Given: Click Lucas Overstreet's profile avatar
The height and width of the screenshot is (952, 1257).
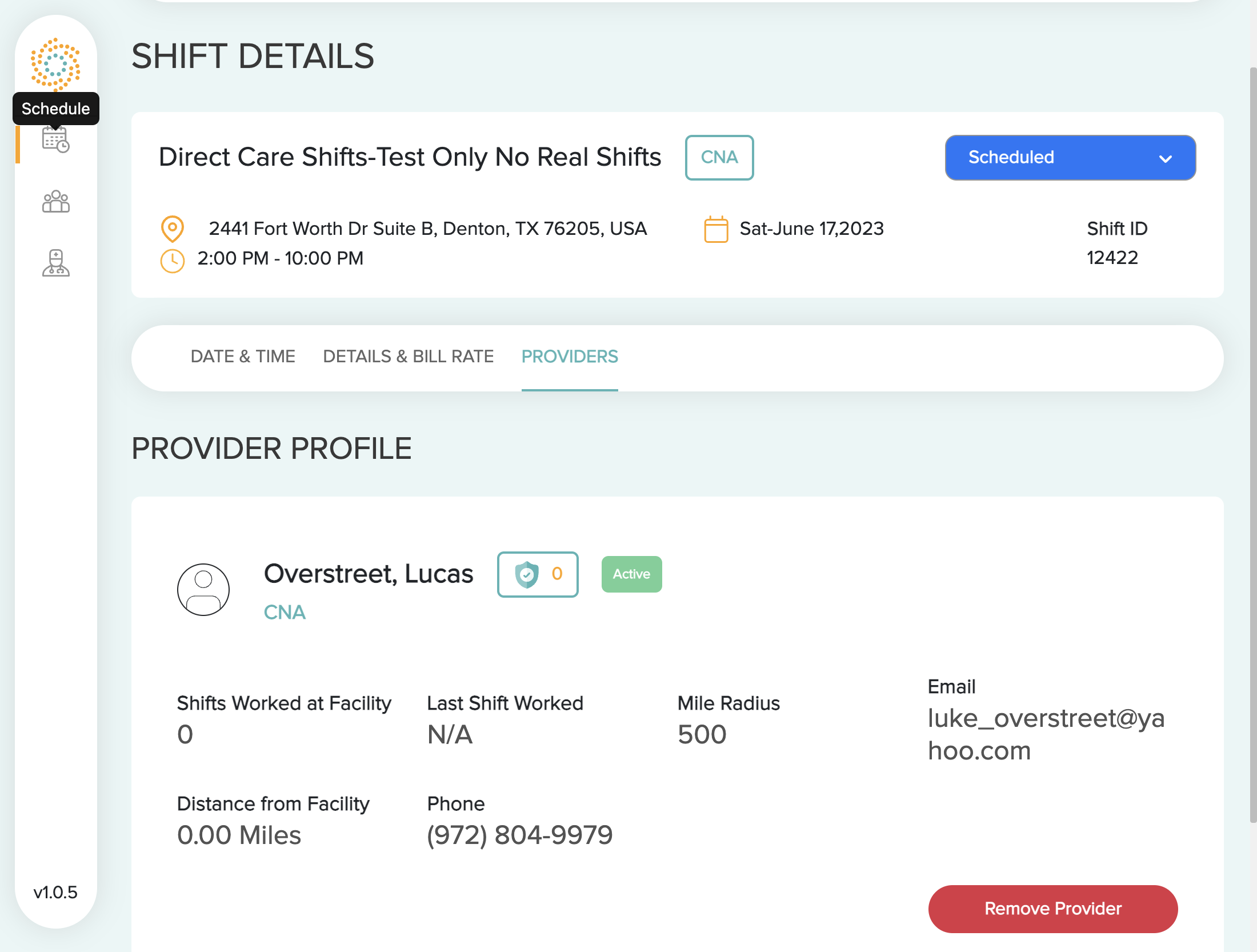Looking at the screenshot, I should point(203,589).
